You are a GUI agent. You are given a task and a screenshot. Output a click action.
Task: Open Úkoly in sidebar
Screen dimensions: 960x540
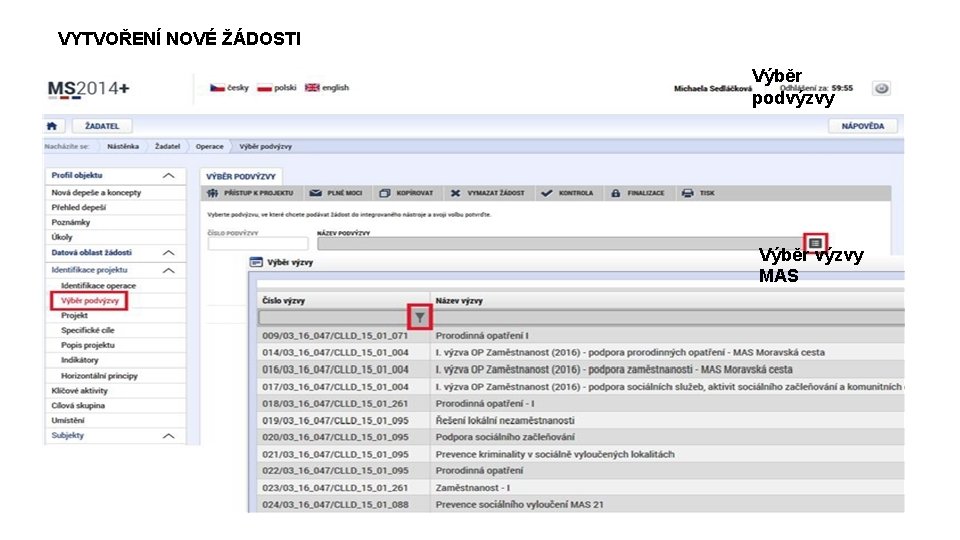click(61, 237)
